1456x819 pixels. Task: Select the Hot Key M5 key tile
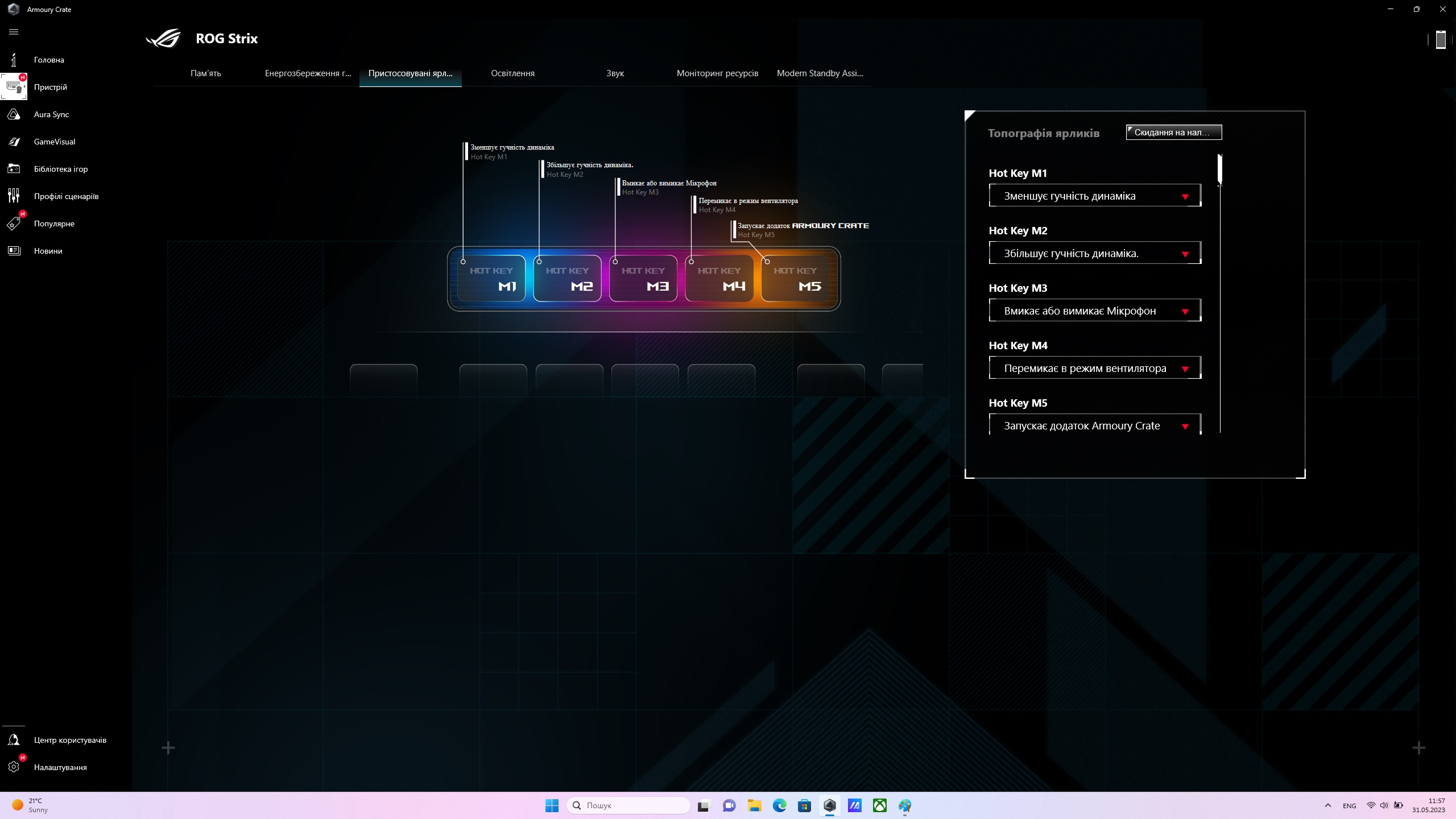pyautogui.click(x=795, y=279)
